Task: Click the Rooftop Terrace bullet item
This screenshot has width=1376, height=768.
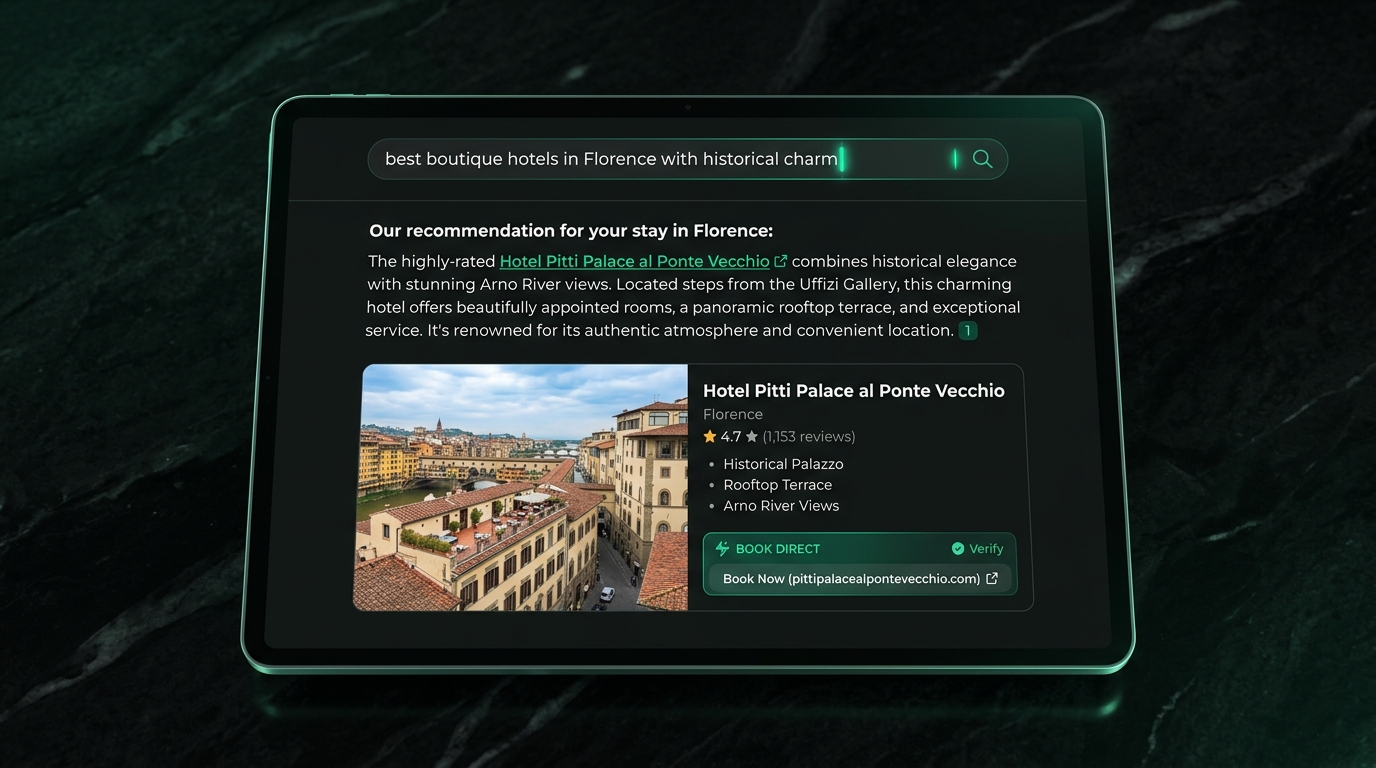Action: (777, 485)
